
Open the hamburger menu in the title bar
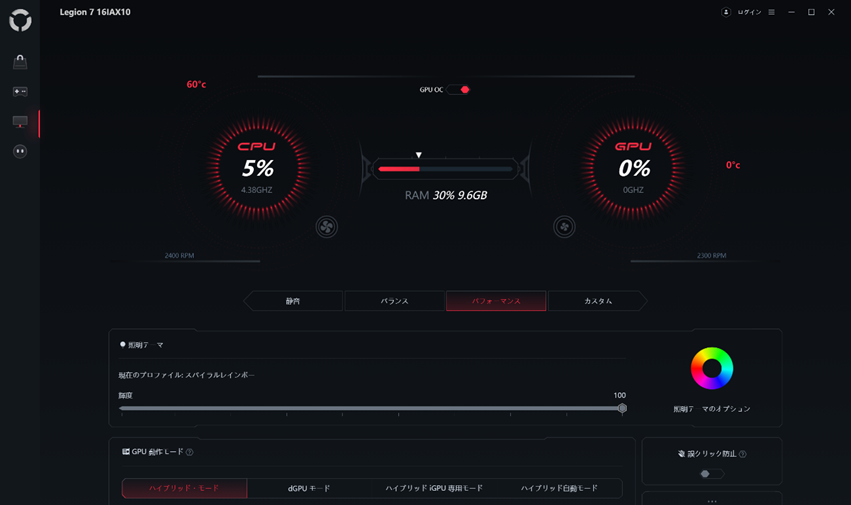(x=772, y=12)
